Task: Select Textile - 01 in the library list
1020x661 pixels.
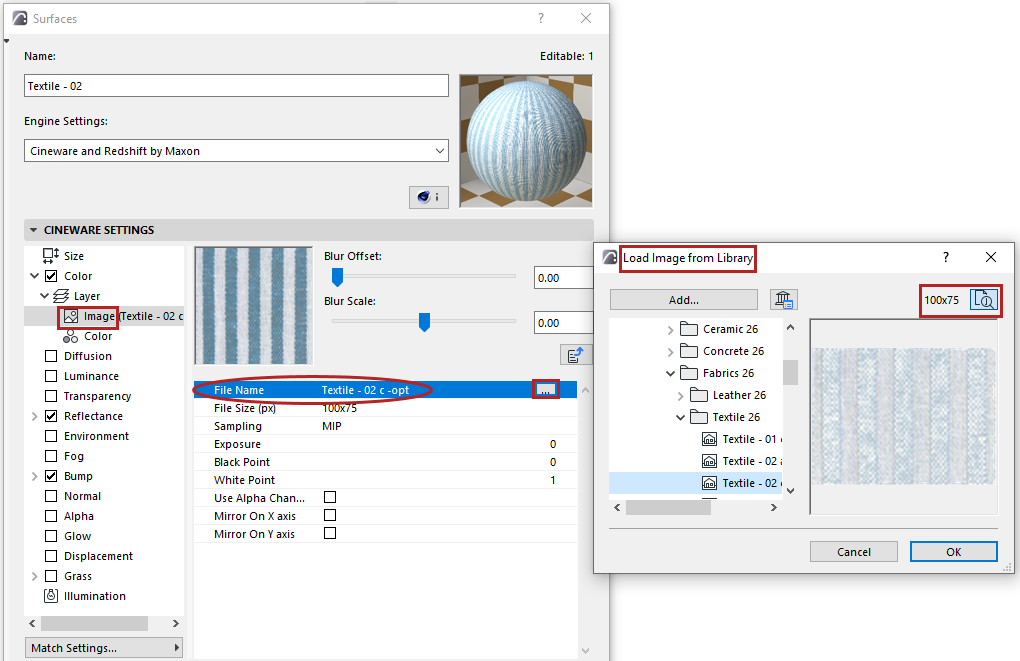Action: coord(744,439)
